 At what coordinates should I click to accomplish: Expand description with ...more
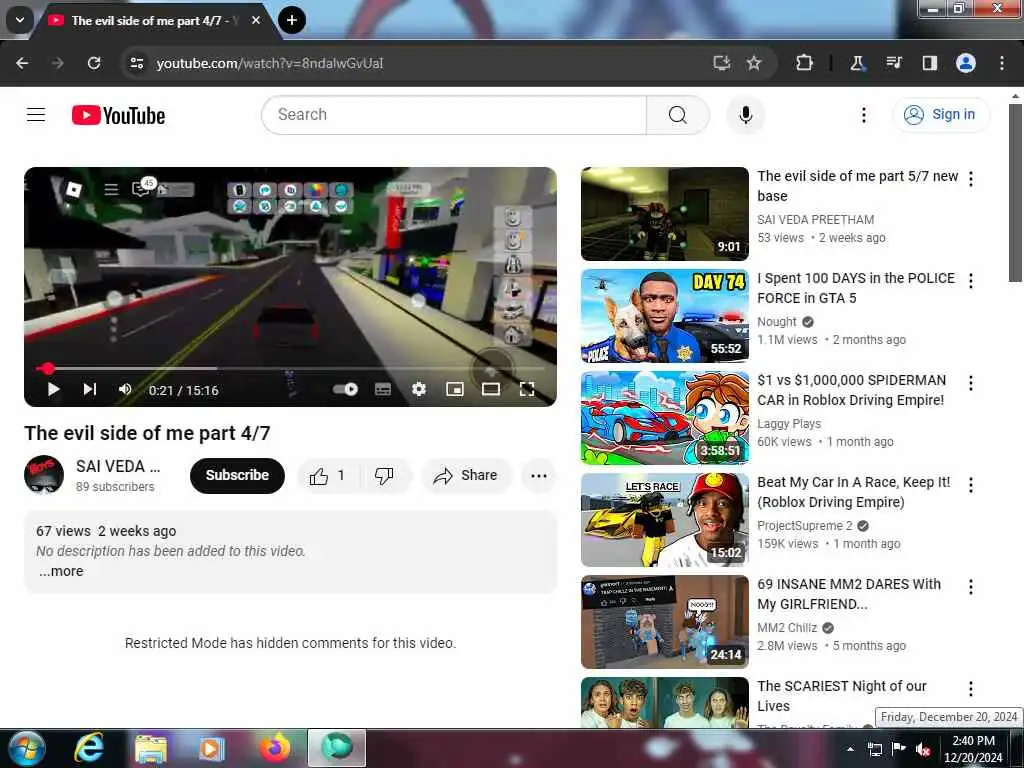pyautogui.click(x=61, y=571)
